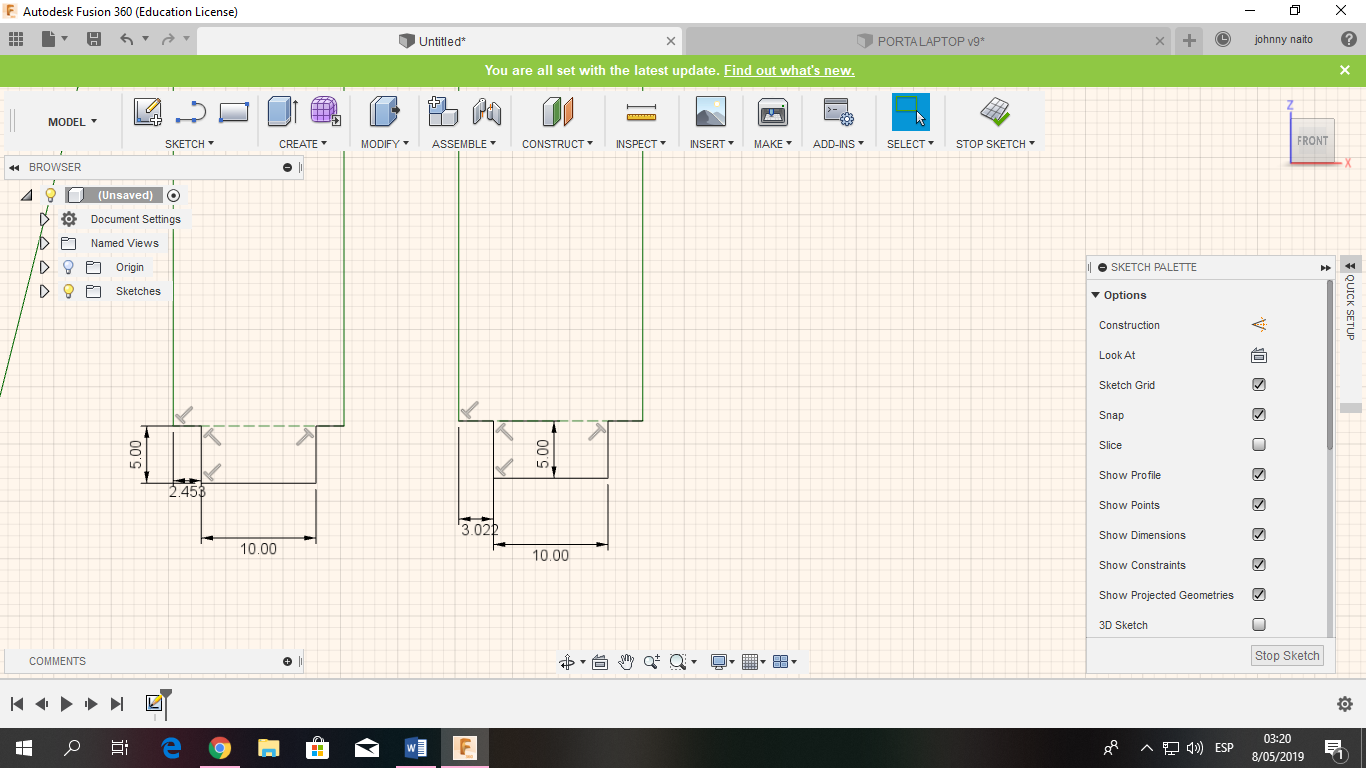Open the Scripts and Add-Ins icon

[x=838, y=112]
